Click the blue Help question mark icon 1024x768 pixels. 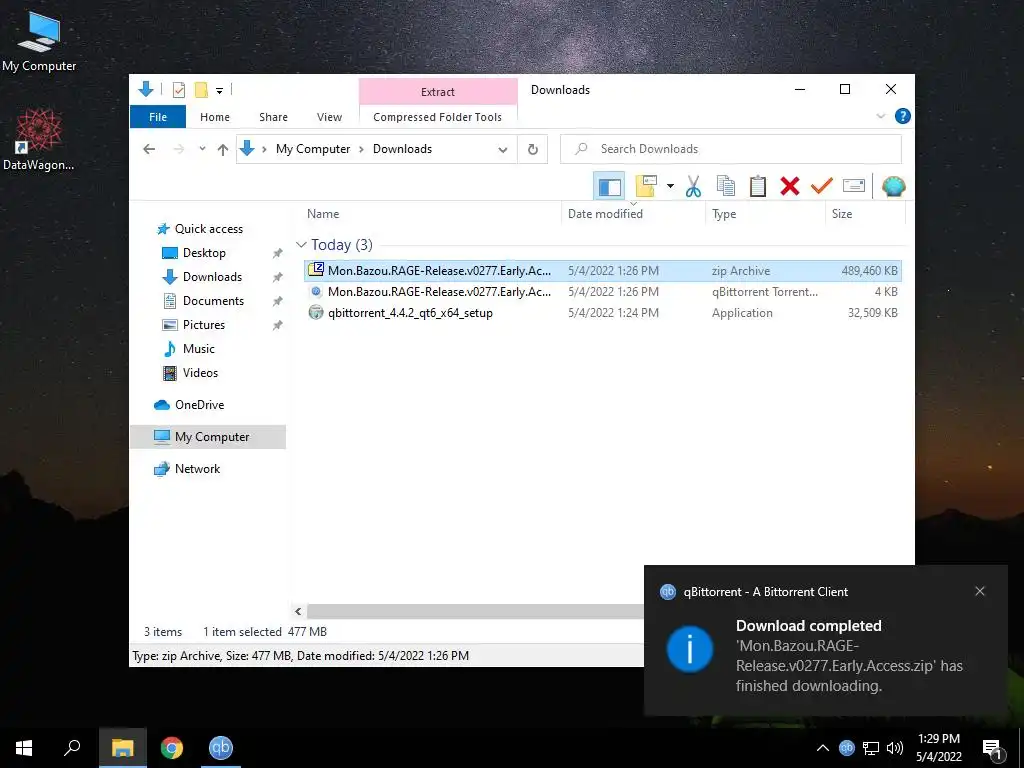[903, 116]
